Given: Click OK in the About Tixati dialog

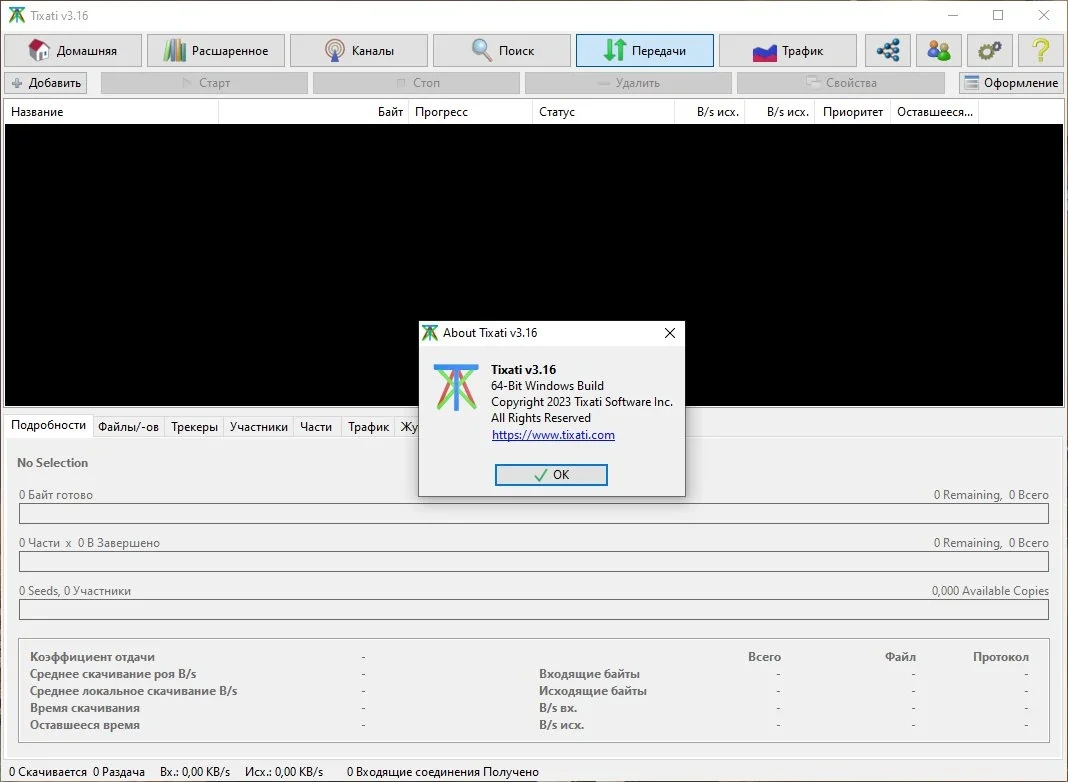Looking at the screenshot, I should pyautogui.click(x=551, y=475).
